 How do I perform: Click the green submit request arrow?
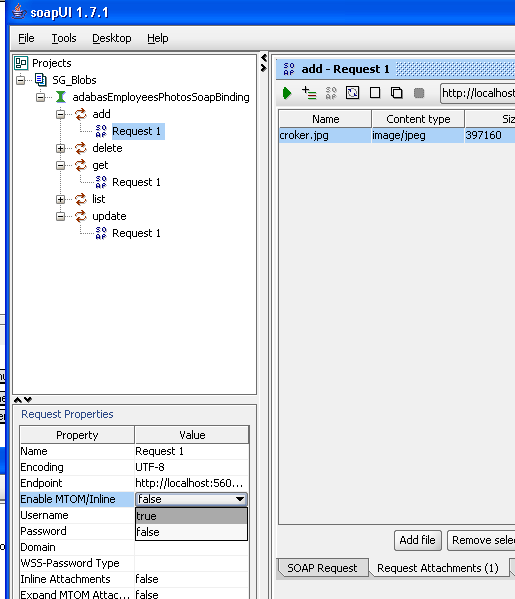coord(287,93)
